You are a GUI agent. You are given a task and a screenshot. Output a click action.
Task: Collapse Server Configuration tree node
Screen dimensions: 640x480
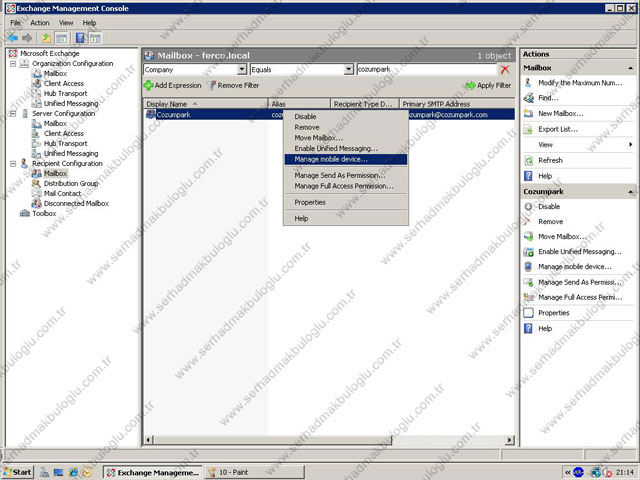[13, 113]
